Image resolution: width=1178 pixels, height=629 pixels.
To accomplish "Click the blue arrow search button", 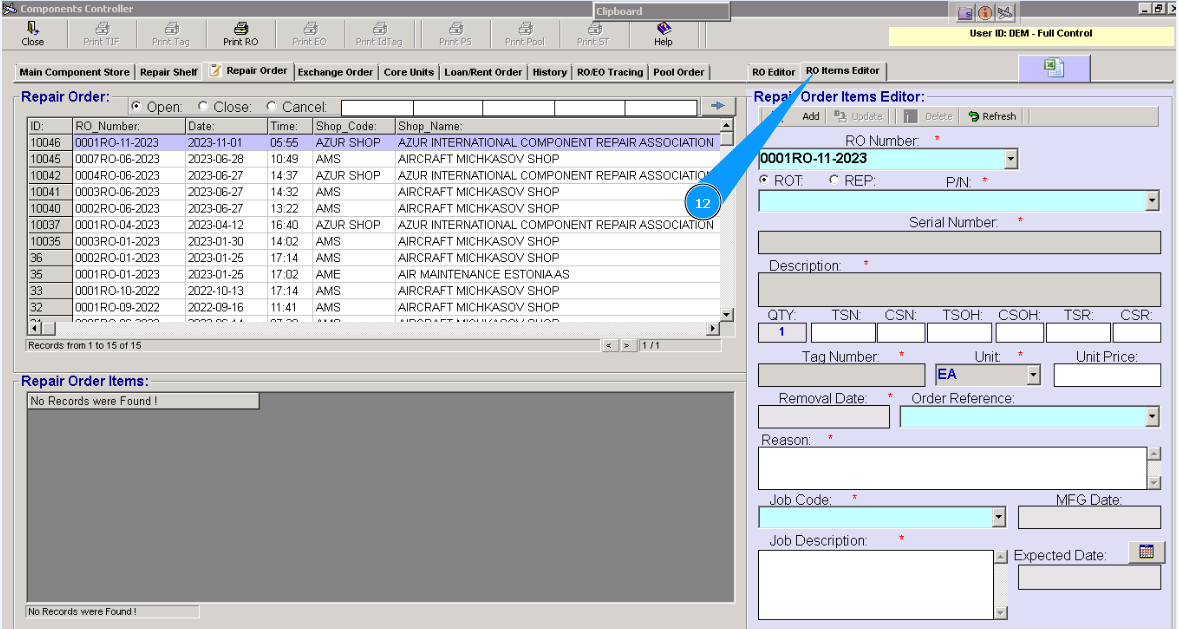I will point(717,106).
